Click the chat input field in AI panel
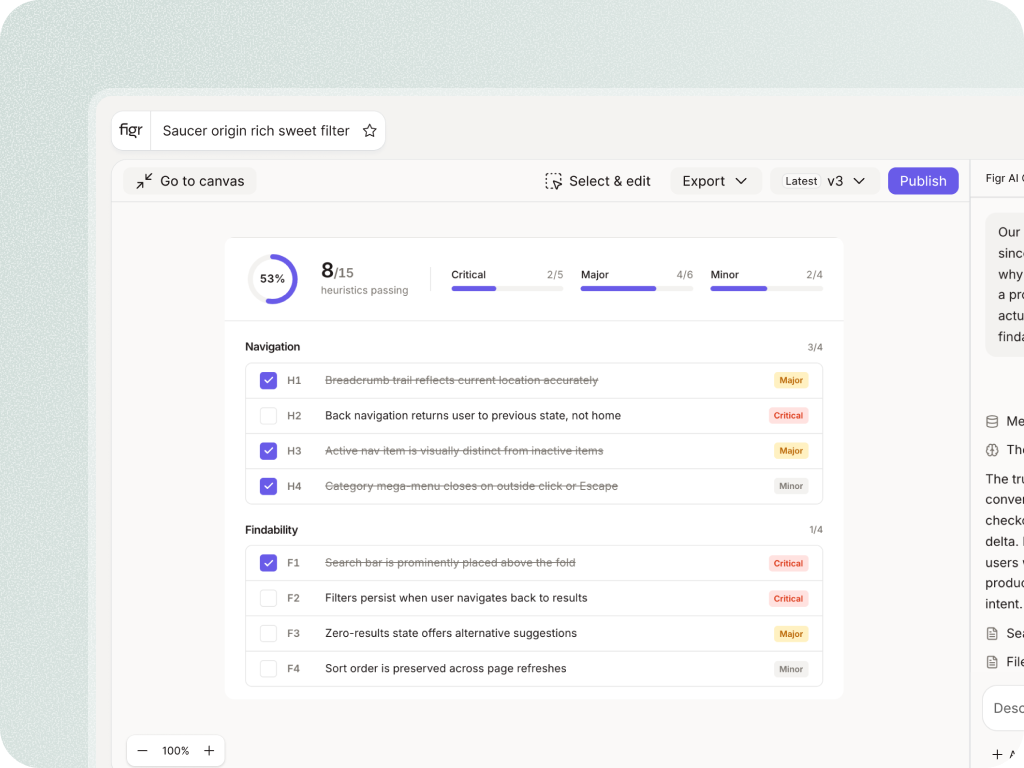The image size is (1024, 768). pos(1004,708)
